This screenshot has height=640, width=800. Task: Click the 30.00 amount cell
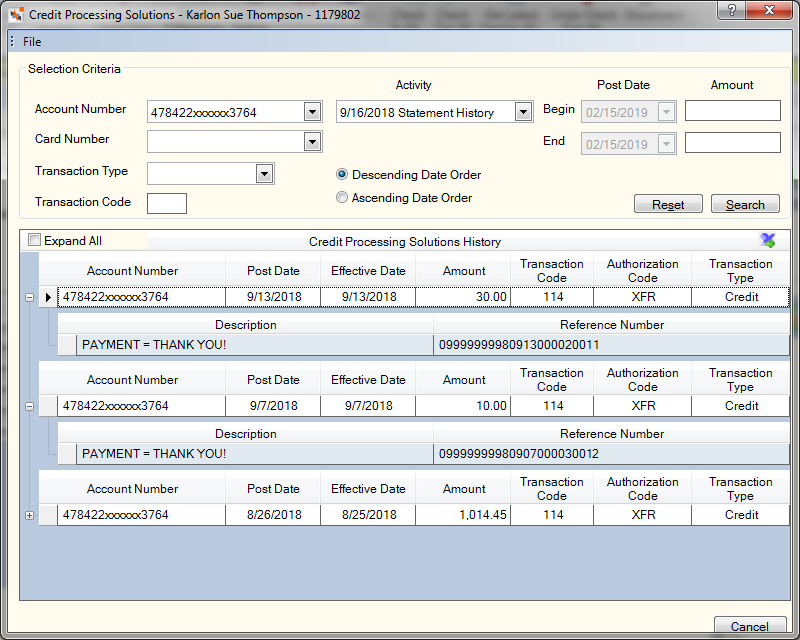[463, 297]
